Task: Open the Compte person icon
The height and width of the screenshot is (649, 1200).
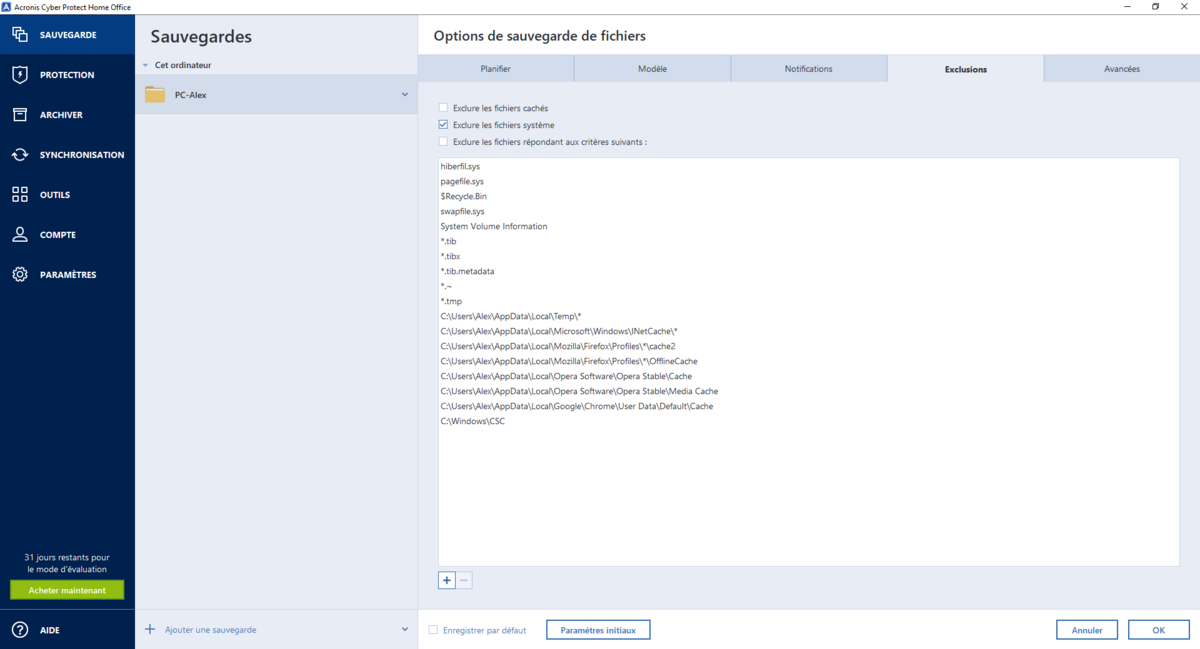Action: 20,235
